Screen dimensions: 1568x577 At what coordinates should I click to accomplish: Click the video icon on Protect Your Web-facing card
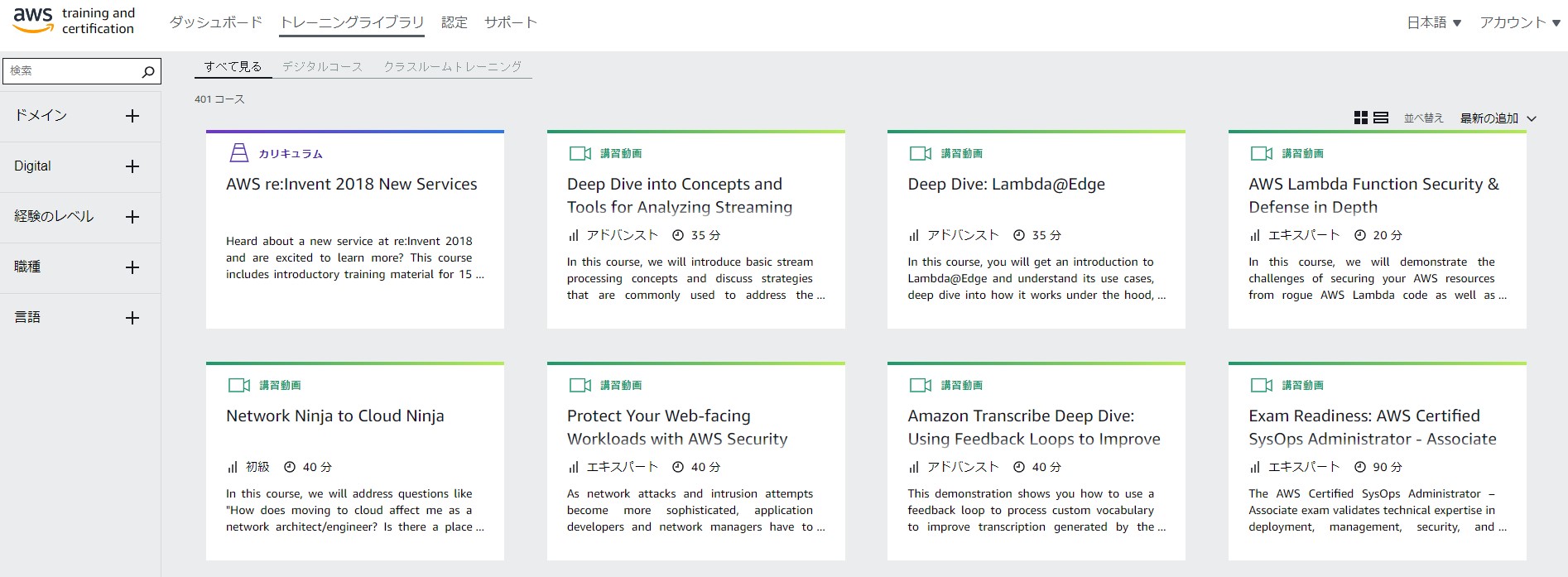click(x=580, y=385)
